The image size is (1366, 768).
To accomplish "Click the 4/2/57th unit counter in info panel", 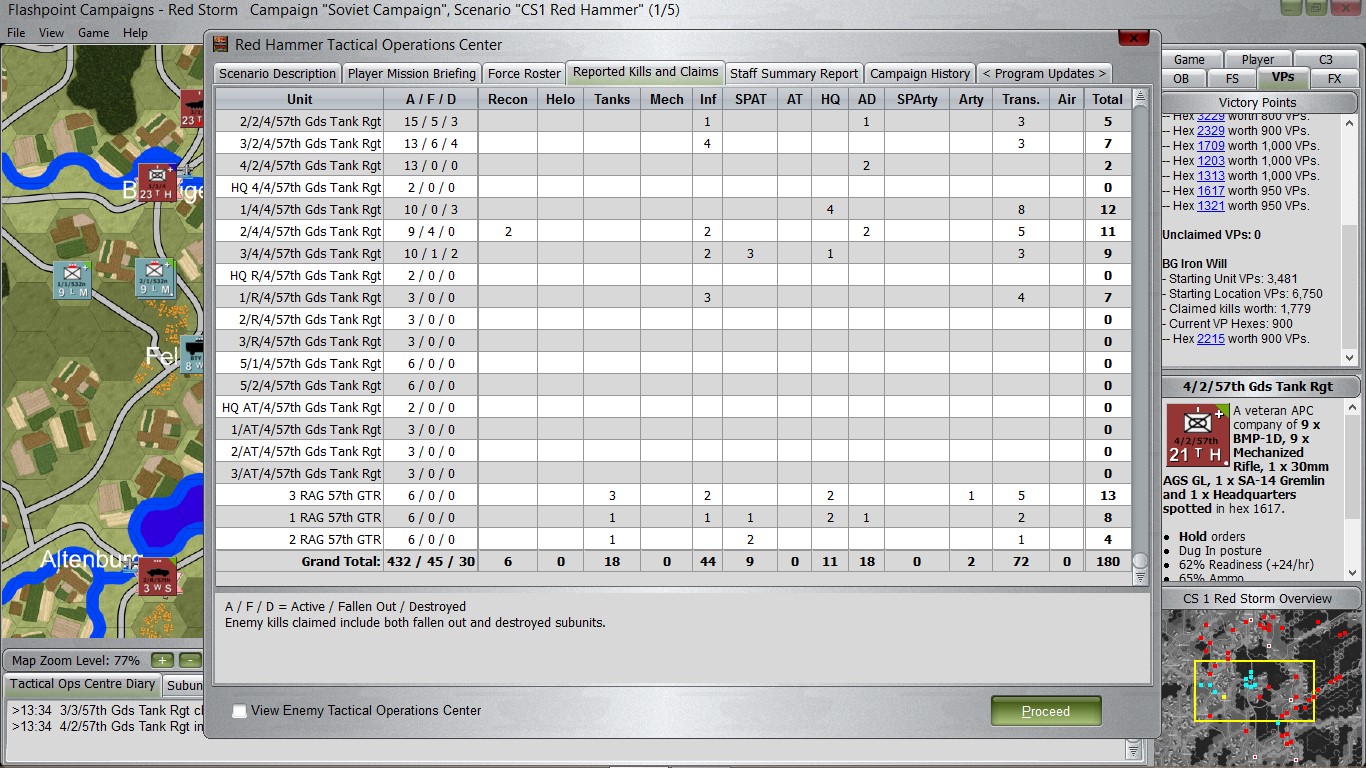I will pos(1198,435).
